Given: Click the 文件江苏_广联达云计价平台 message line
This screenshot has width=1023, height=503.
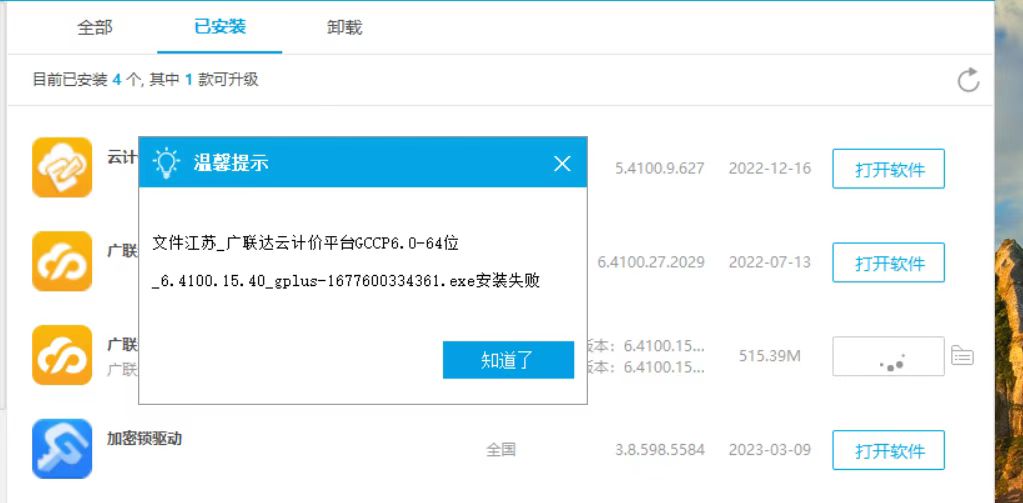Looking at the screenshot, I should 306,243.
